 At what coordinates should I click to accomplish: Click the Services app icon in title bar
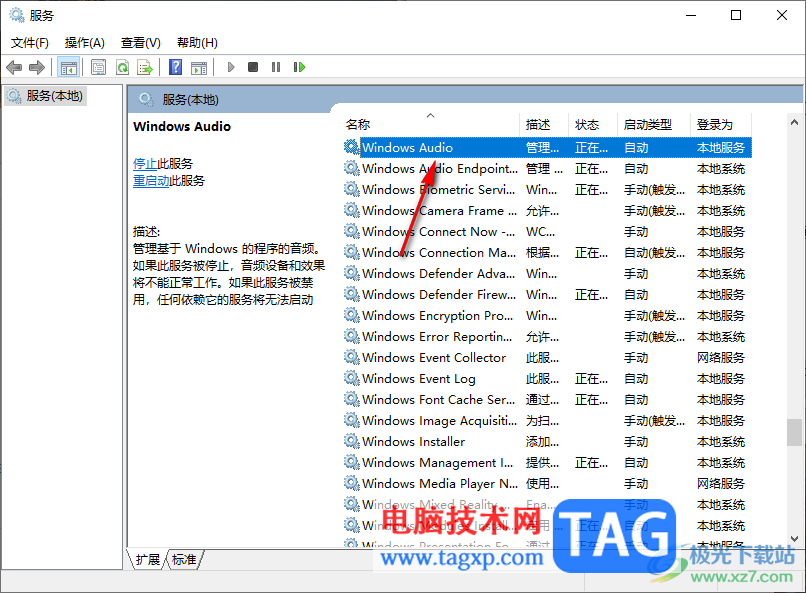coord(17,15)
